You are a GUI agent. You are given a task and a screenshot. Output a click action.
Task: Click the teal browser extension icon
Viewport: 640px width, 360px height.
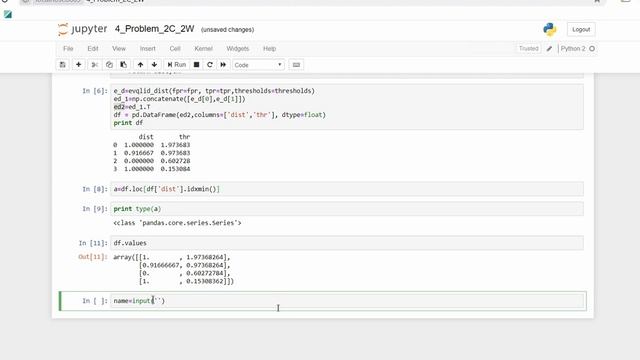(8, 14)
